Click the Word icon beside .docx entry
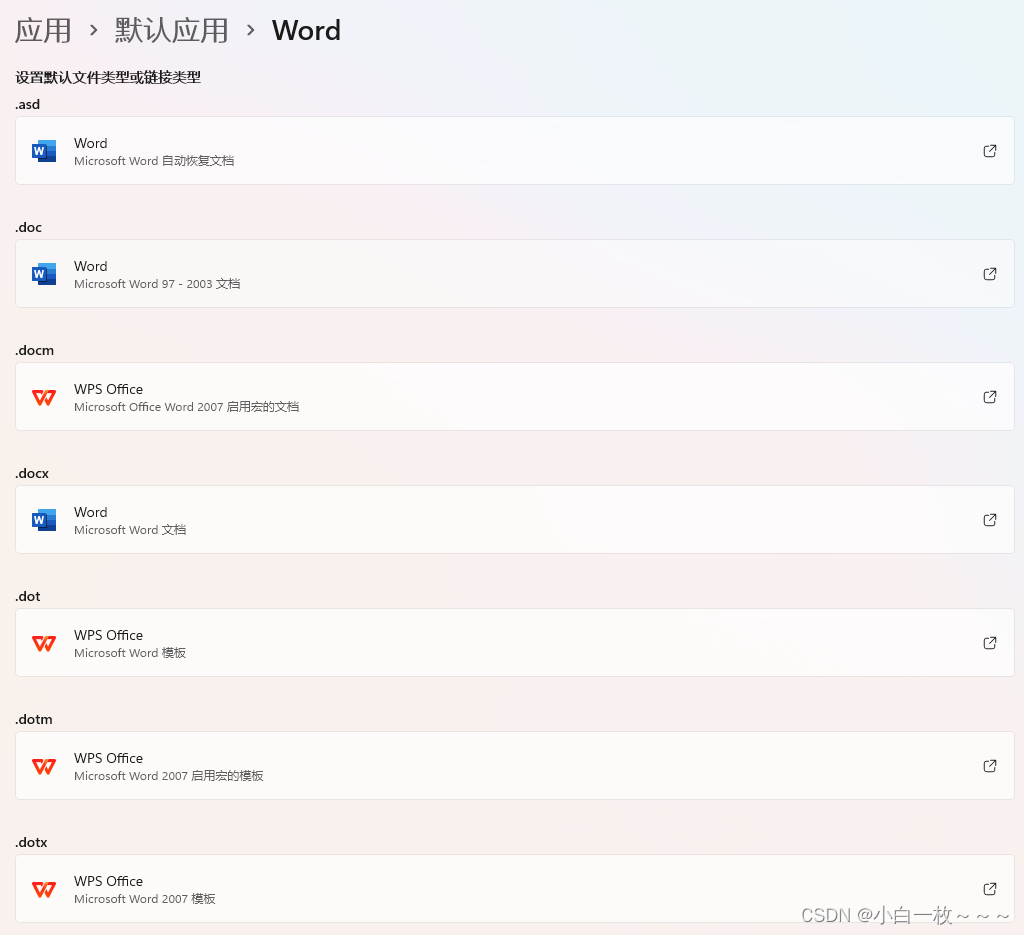 click(x=44, y=519)
